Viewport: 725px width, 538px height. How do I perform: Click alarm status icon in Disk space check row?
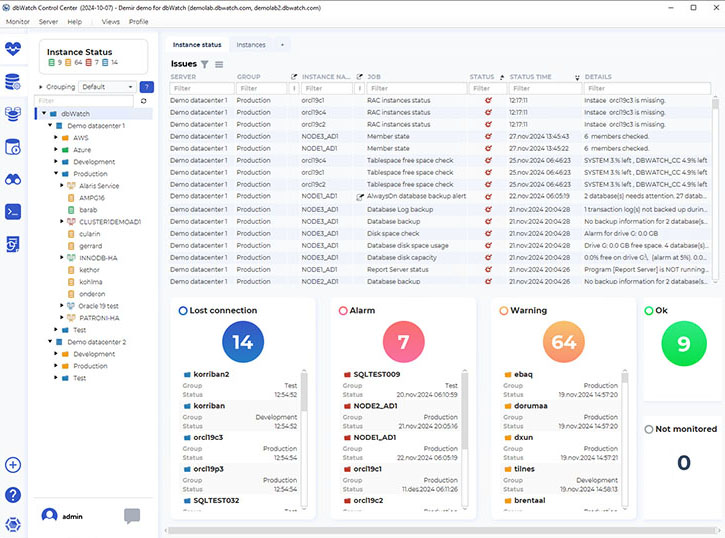tap(488, 233)
